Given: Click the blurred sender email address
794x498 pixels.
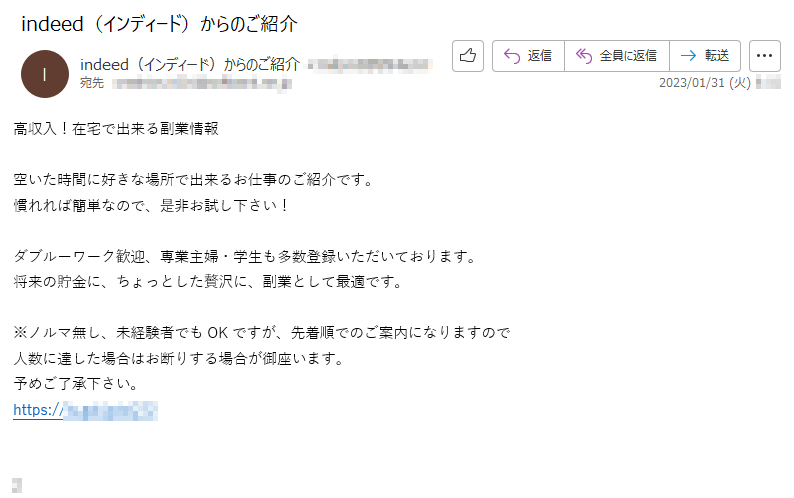Looking at the screenshot, I should pos(371,64).
